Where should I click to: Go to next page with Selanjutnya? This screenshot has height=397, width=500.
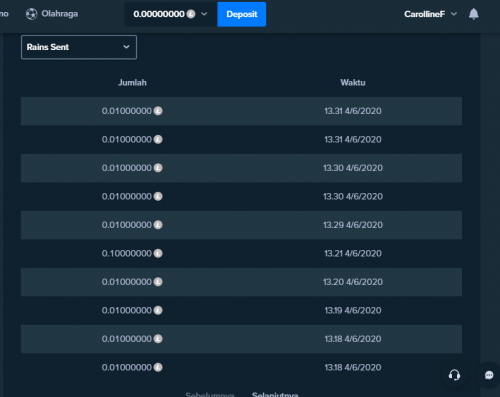[x=275, y=394]
